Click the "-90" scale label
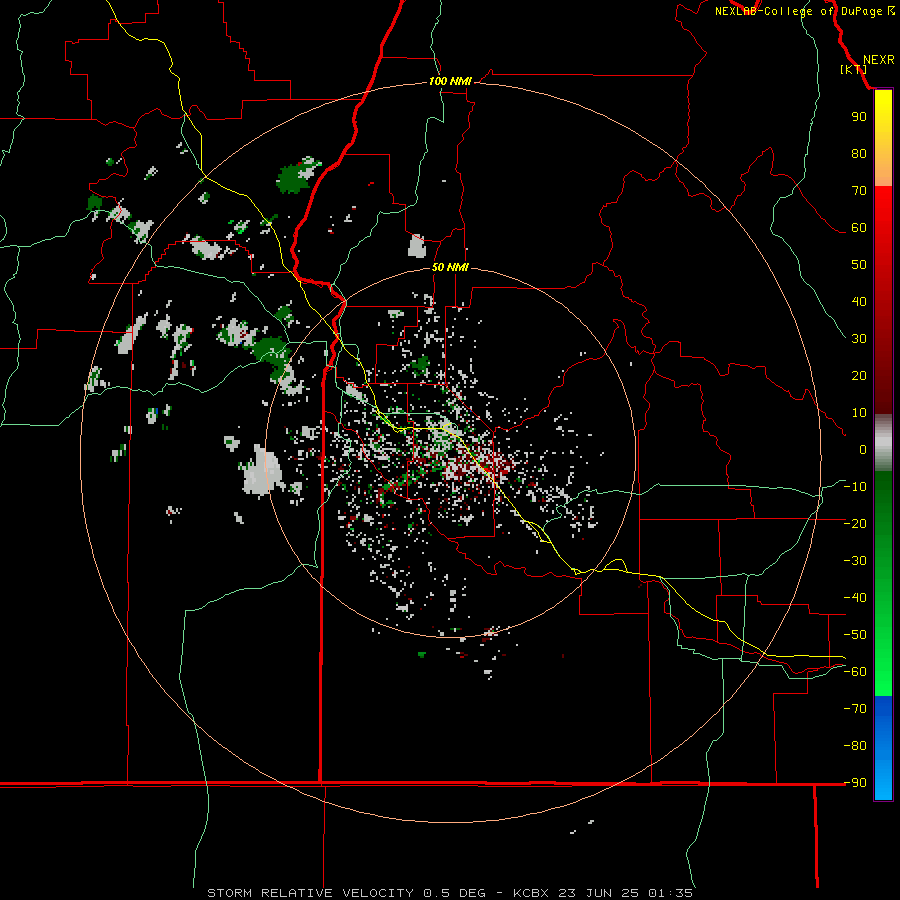Image resolution: width=900 pixels, height=900 pixels. (x=855, y=783)
